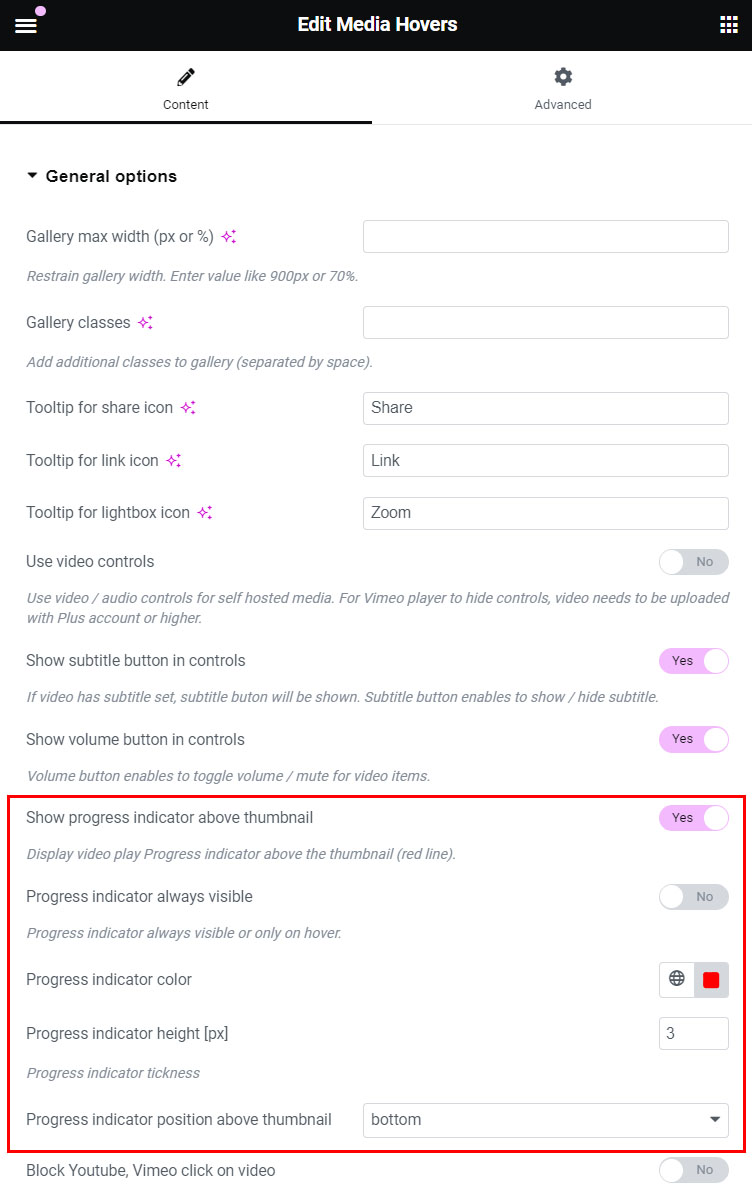Click the globe global color icon
Viewport: 752px width, 1192px height.
coord(677,979)
